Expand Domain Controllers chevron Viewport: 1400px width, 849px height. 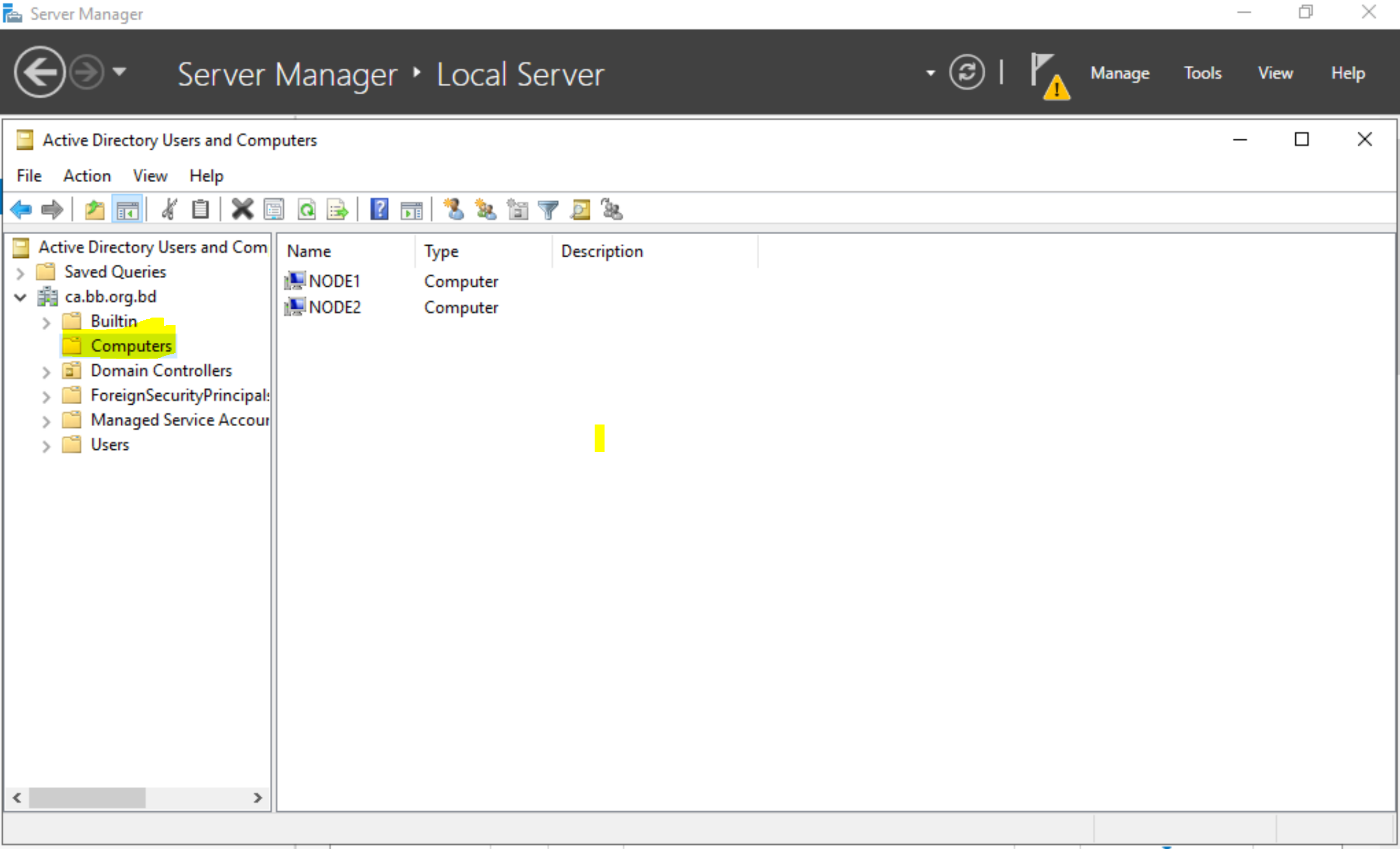[47, 372]
